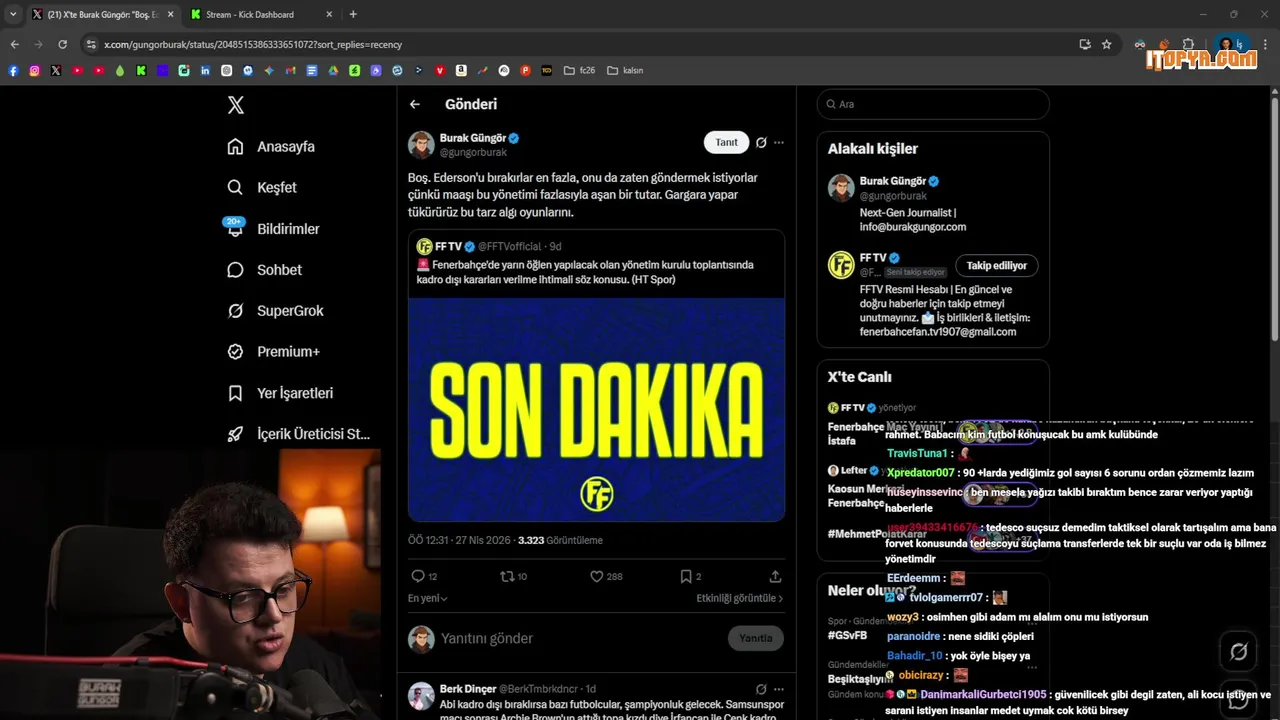Expand Etkinliği görüntüle link
The image size is (1280, 720).
coord(740,598)
